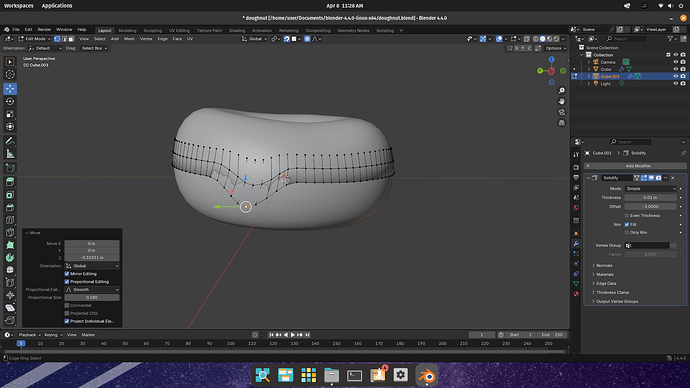690x388 pixels.
Task: Switch to face select mode
Action: point(71,39)
